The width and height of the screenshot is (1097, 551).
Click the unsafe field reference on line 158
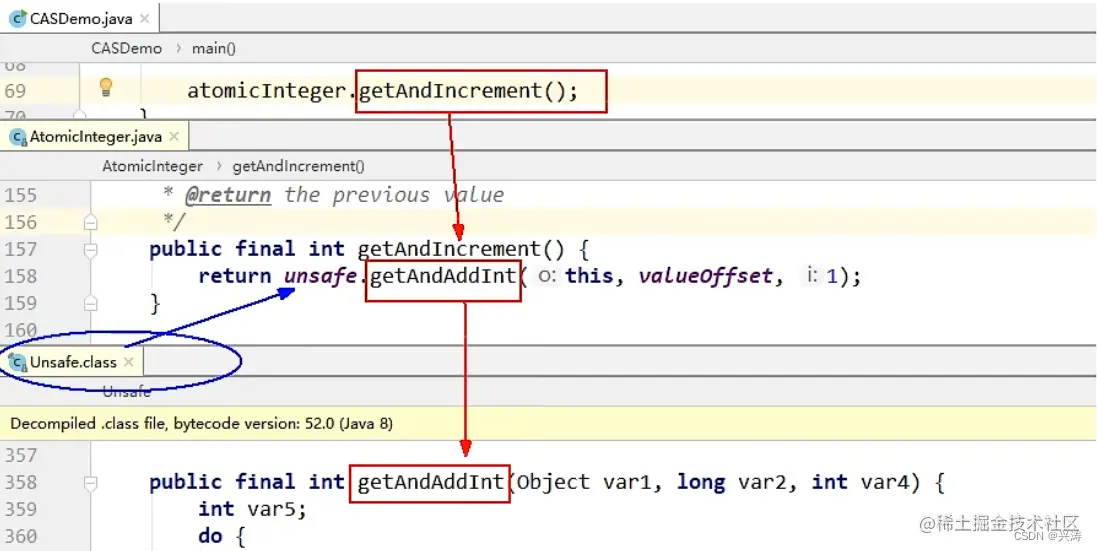321,276
